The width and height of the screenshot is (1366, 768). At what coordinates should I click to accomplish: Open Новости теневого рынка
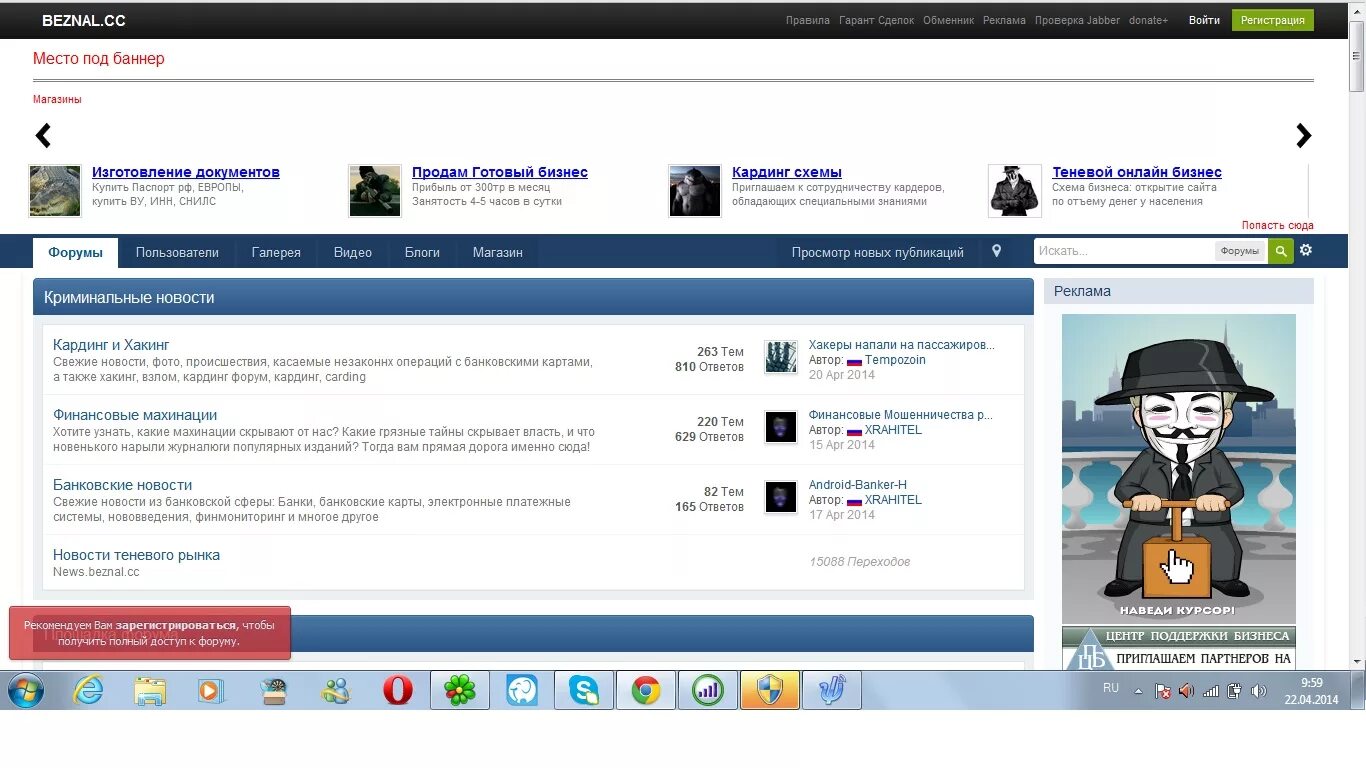(136, 555)
